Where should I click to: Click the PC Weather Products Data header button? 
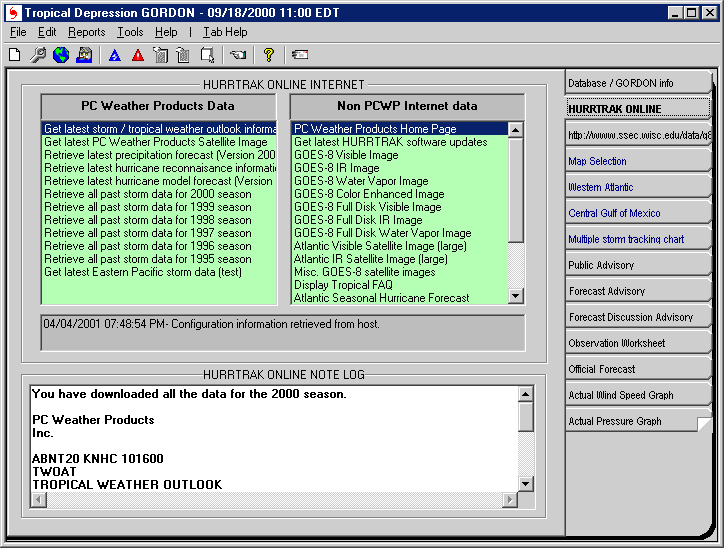click(158, 106)
